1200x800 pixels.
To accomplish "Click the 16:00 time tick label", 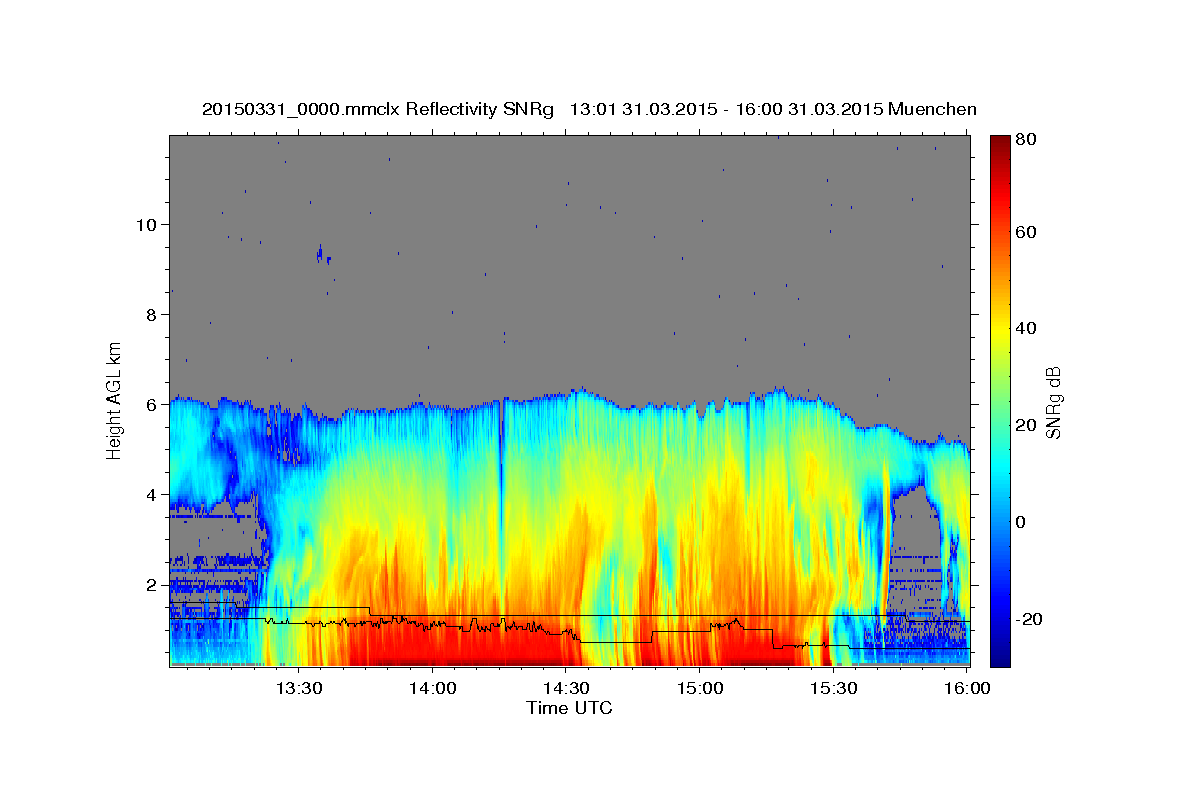I will pyautogui.click(x=968, y=688).
